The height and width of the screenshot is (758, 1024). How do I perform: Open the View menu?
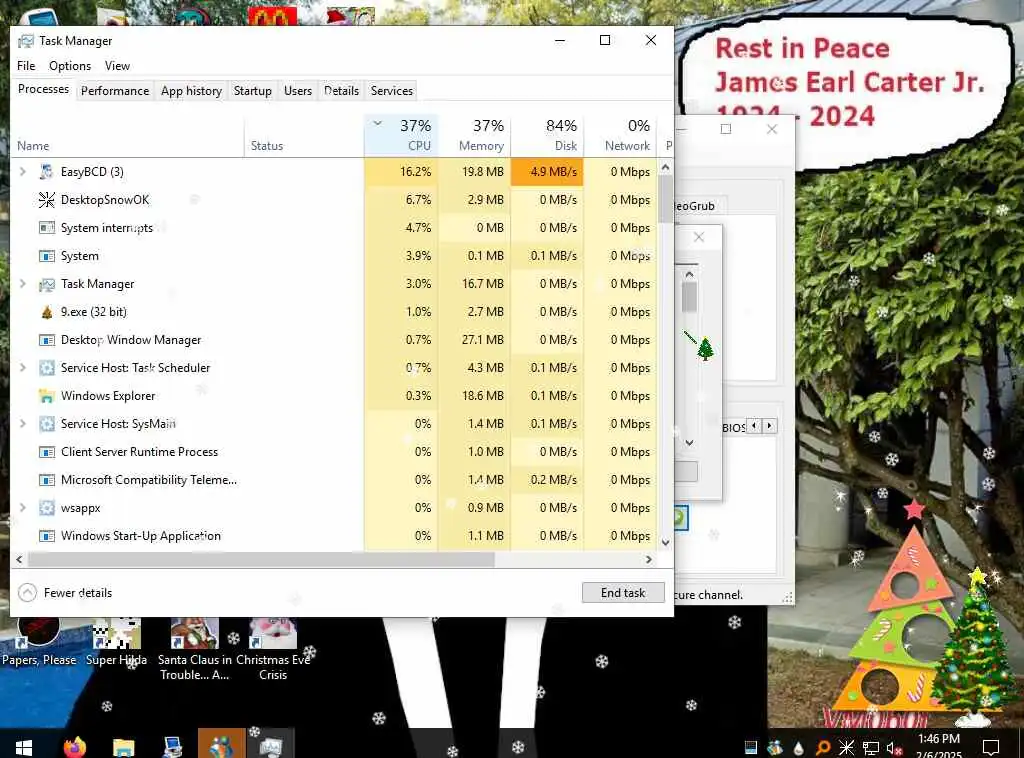pos(118,66)
